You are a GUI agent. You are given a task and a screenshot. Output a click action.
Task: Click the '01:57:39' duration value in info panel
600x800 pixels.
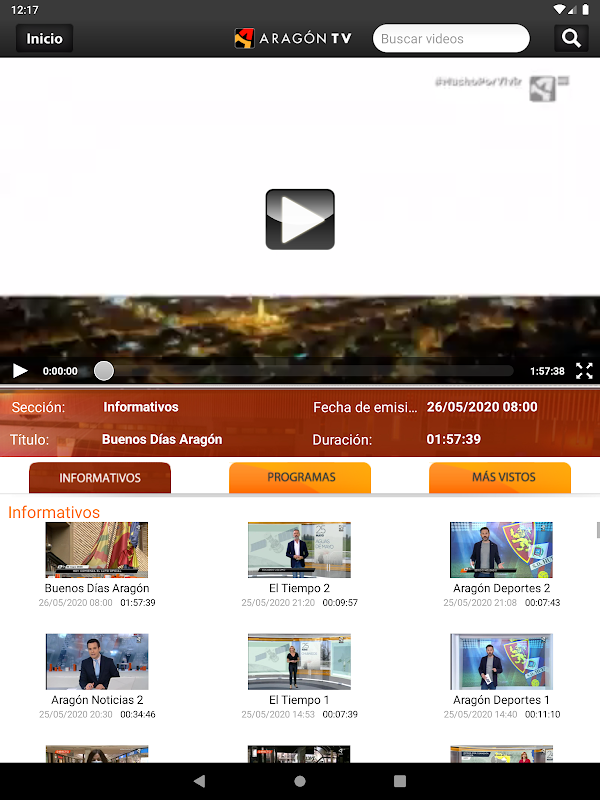pos(454,439)
